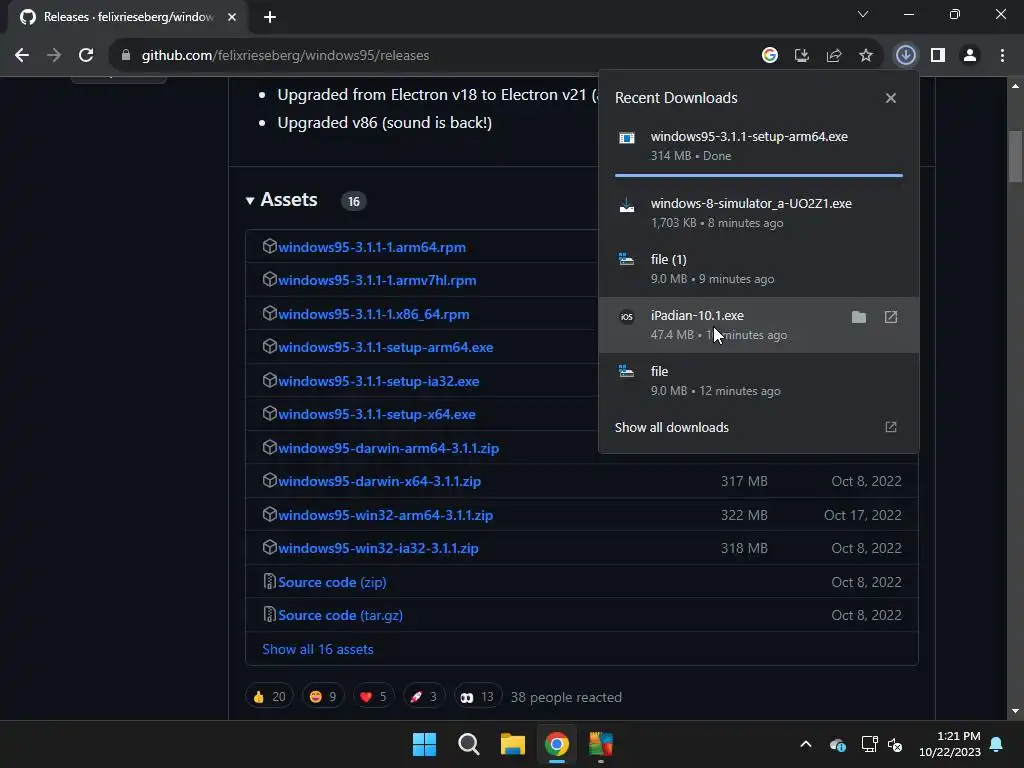Download Source code (zip)
The width and height of the screenshot is (1024, 768).
(x=332, y=582)
